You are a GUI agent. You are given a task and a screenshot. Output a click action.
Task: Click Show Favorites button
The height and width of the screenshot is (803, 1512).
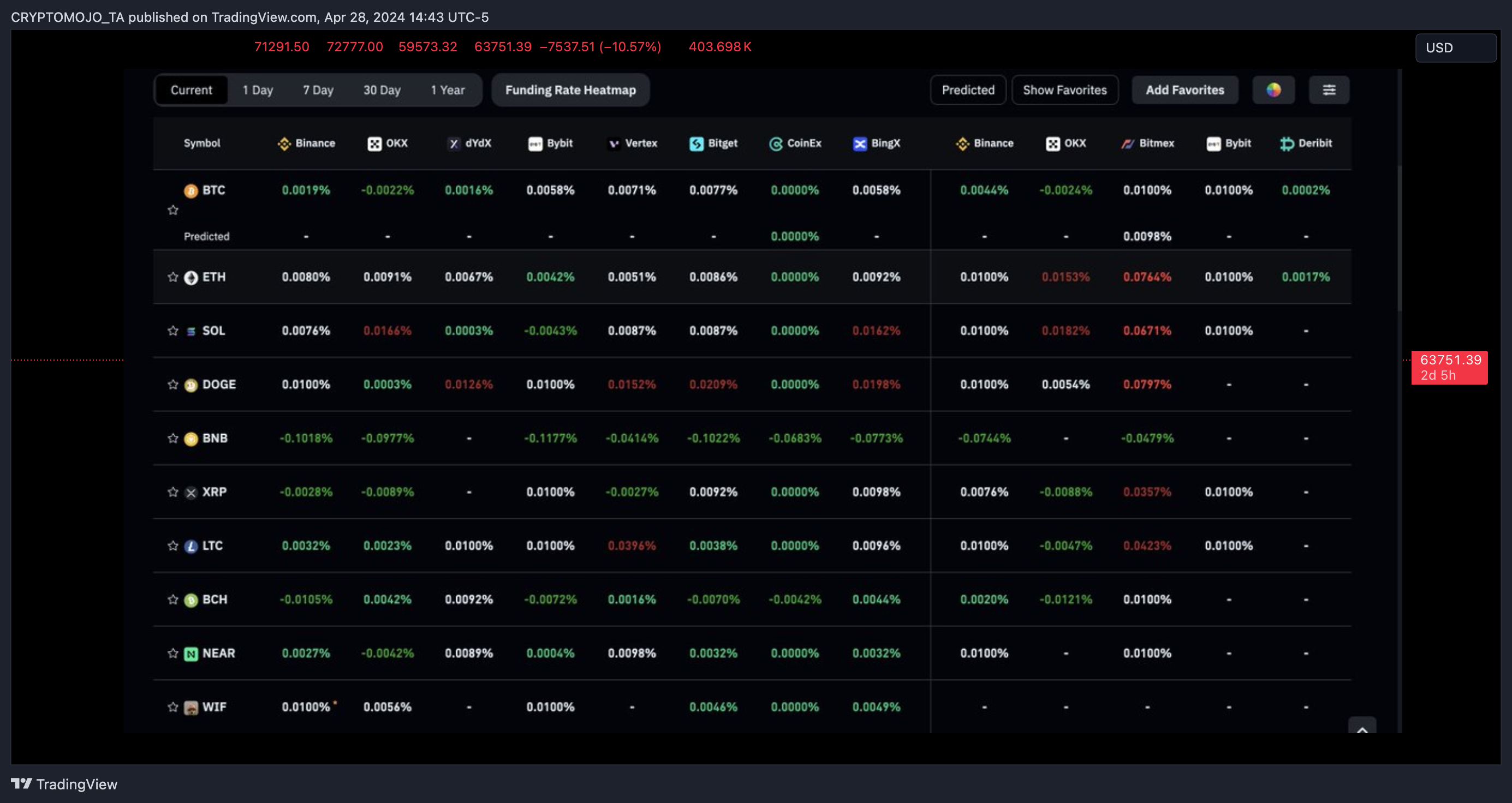[x=1065, y=90]
